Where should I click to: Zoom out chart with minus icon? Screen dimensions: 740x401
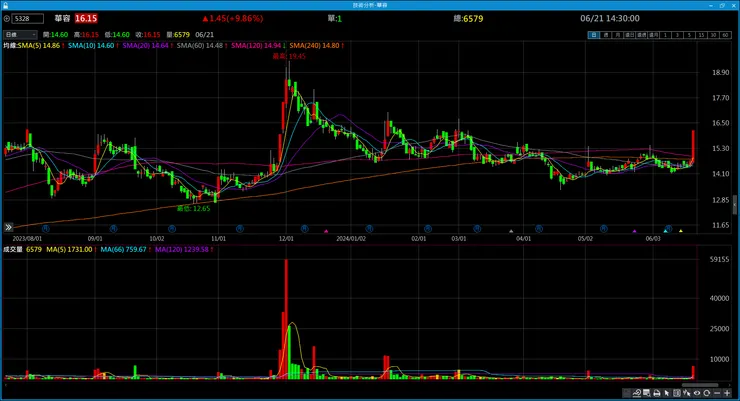717,393
